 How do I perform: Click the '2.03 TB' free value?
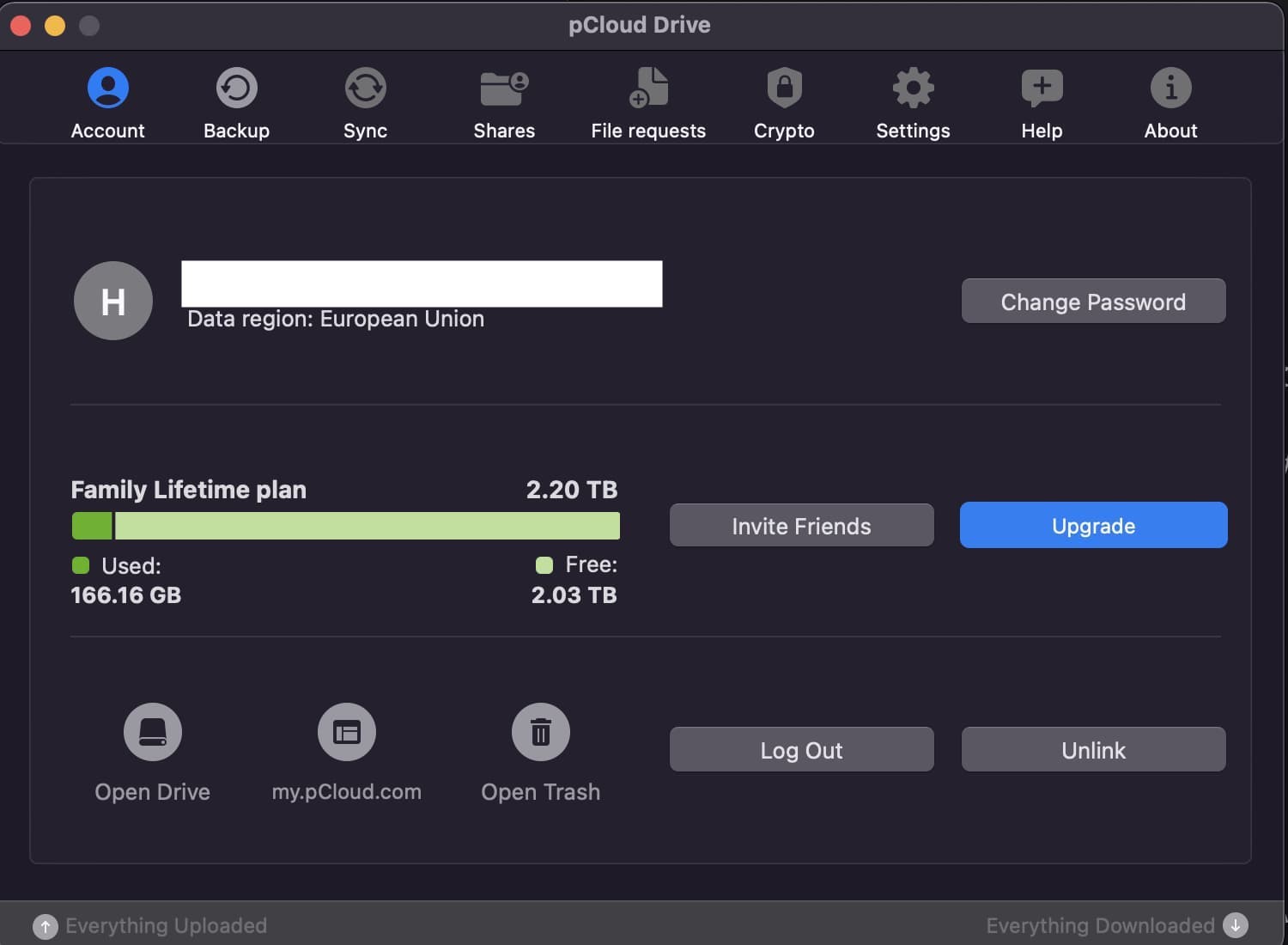[574, 595]
